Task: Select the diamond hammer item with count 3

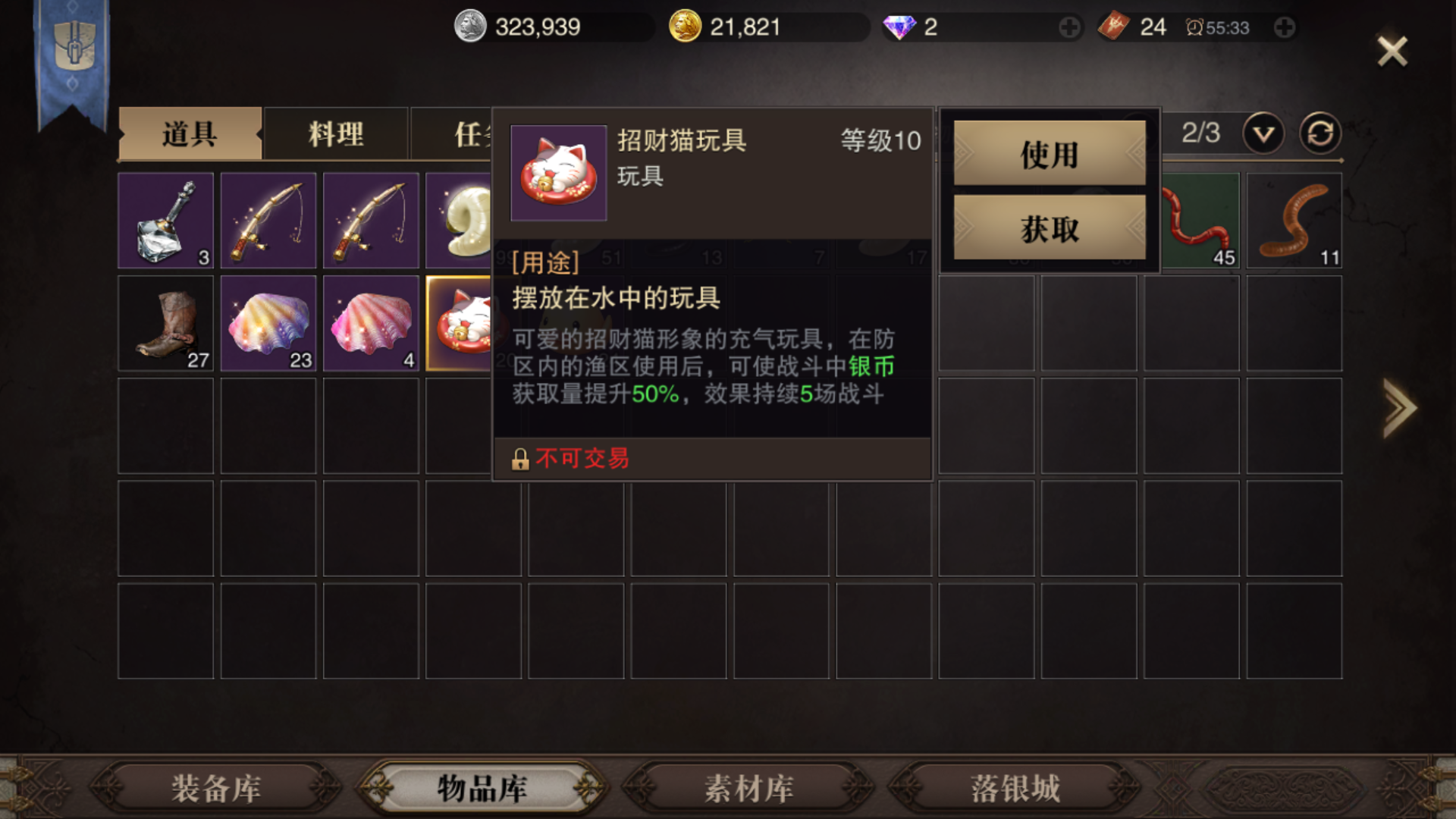Action: tap(165, 221)
